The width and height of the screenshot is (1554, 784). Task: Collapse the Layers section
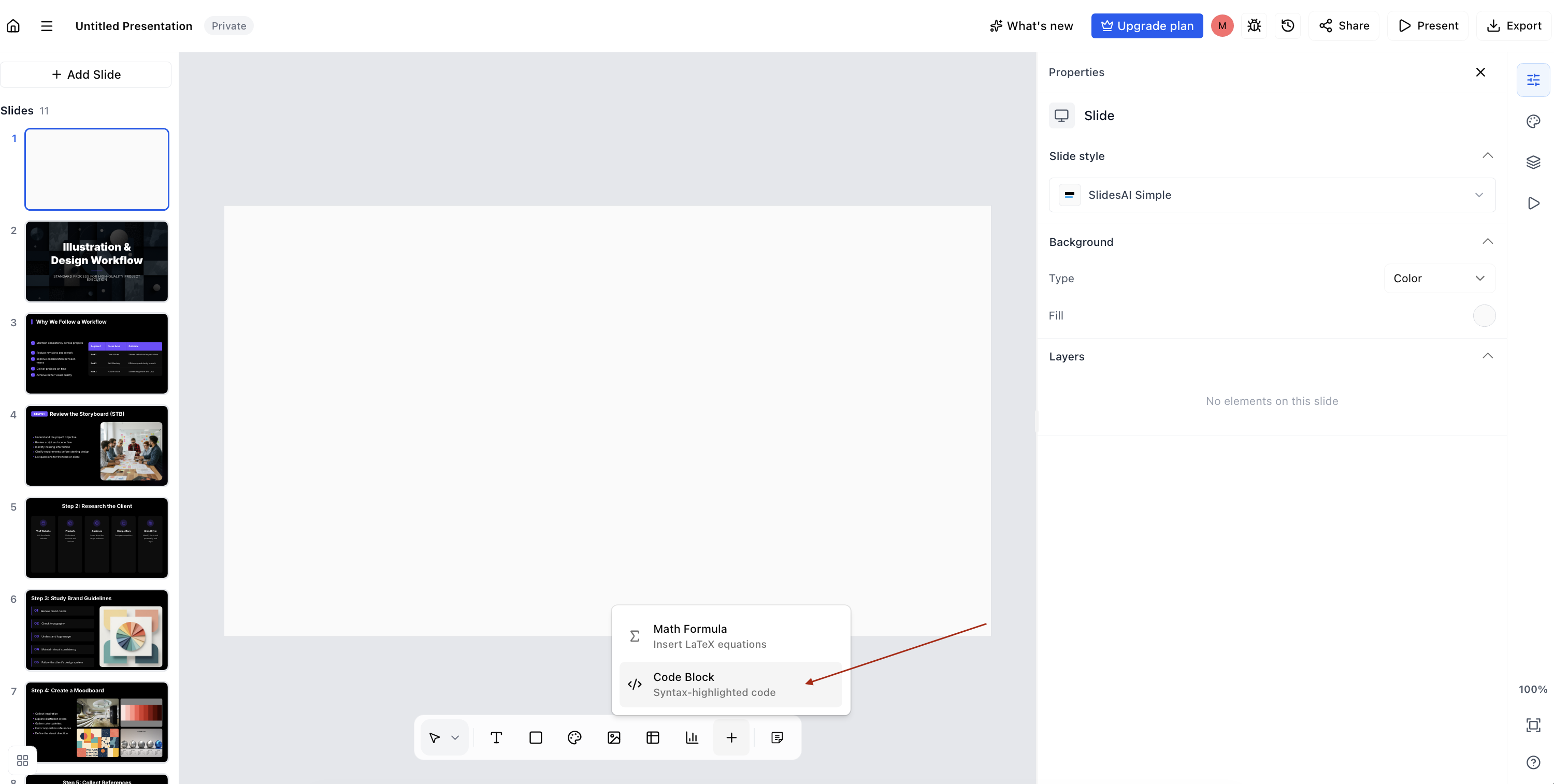pyautogui.click(x=1488, y=356)
